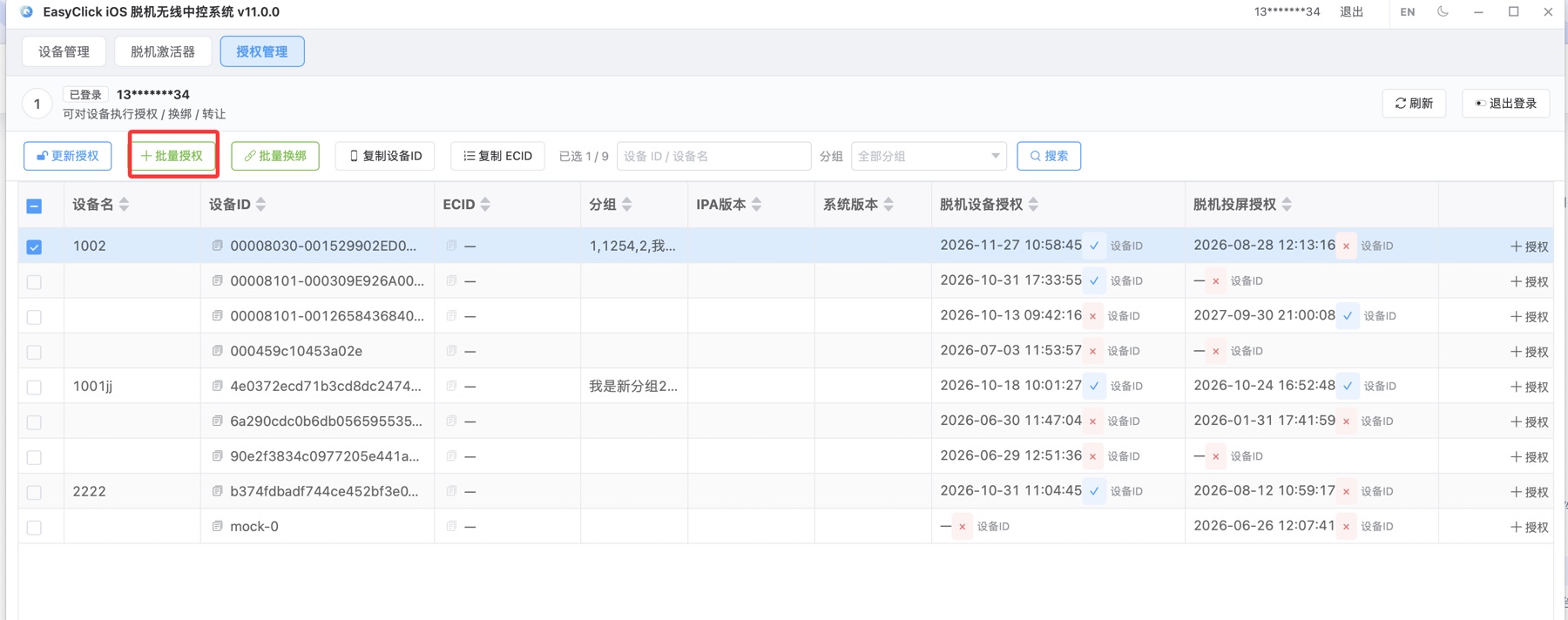The image size is (1568, 620).
Task: Sort by 设备ID column arrows
Action: coord(260,205)
